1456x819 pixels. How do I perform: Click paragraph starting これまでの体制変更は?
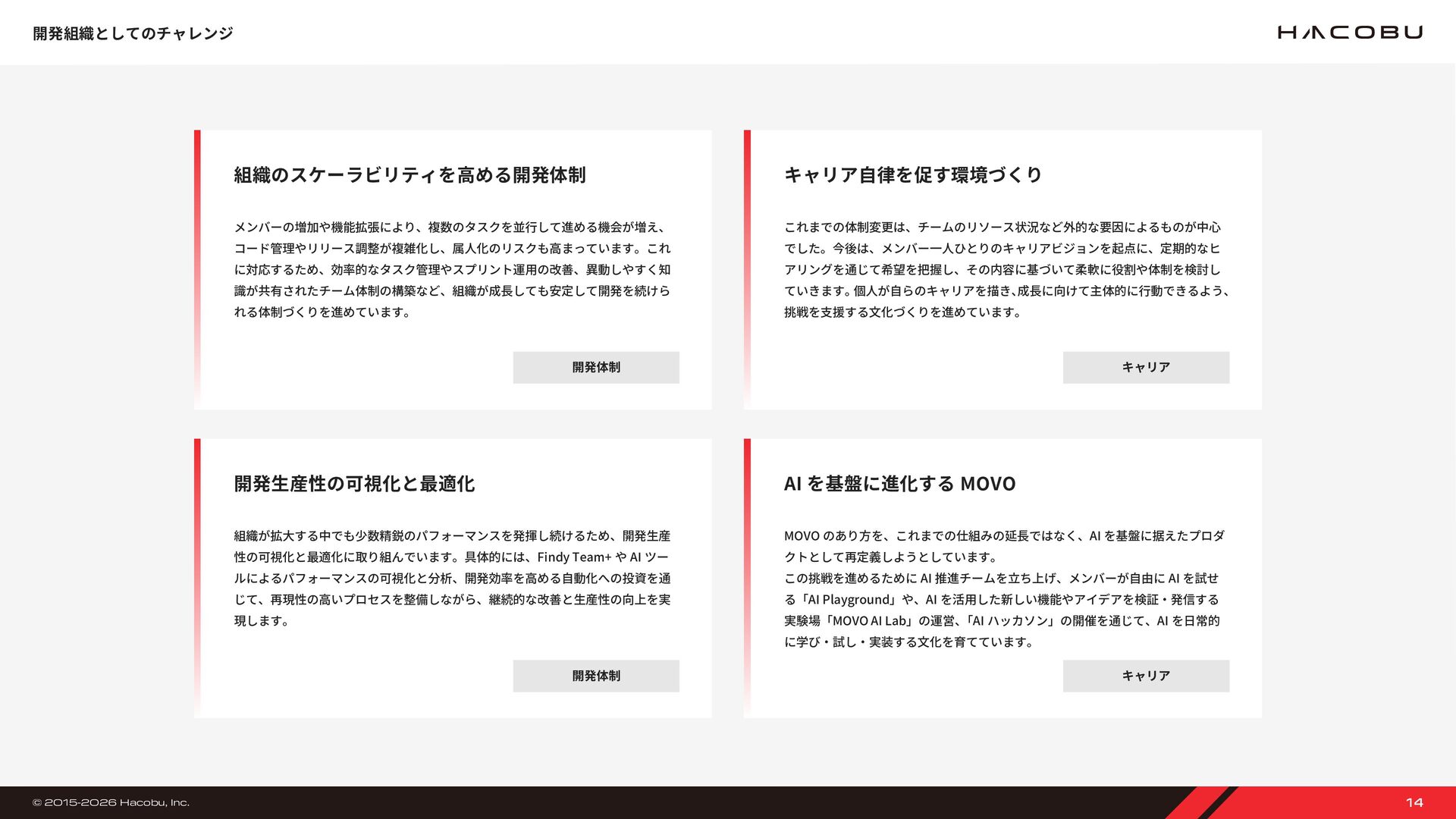tap(1006, 269)
